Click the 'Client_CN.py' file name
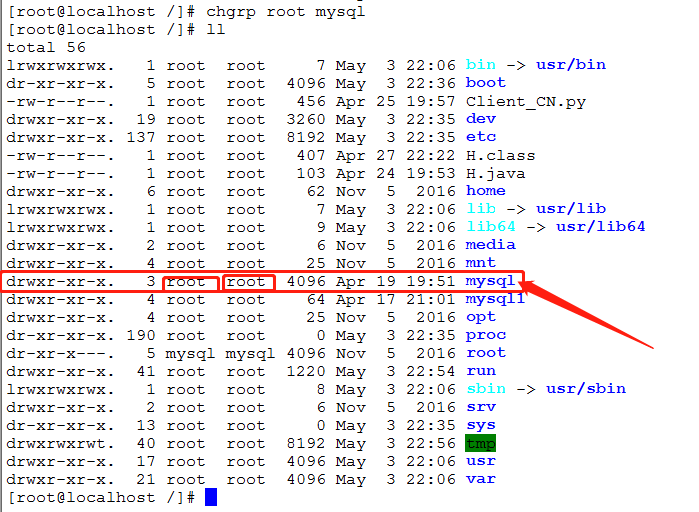This screenshot has height=512, width=699. pyautogui.click(x=526, y=102)
